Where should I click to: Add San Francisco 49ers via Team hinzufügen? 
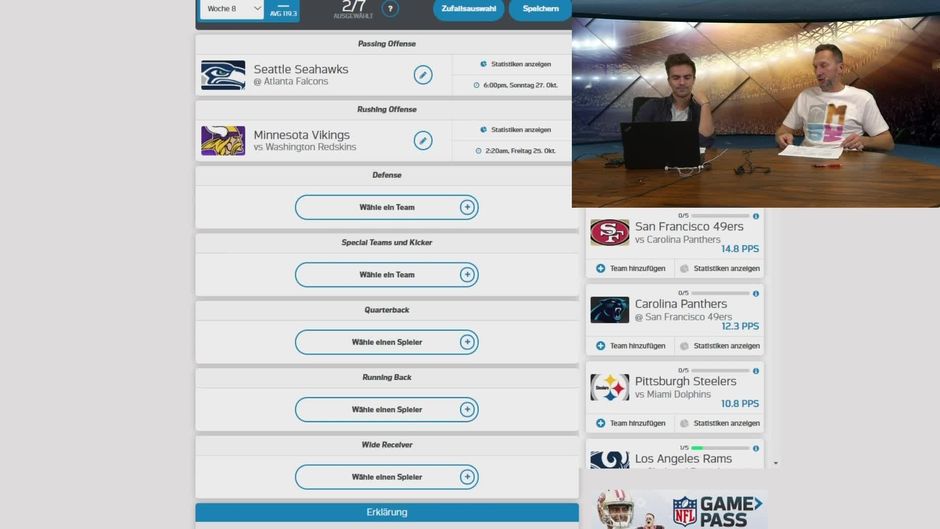[x=631, y=268]
